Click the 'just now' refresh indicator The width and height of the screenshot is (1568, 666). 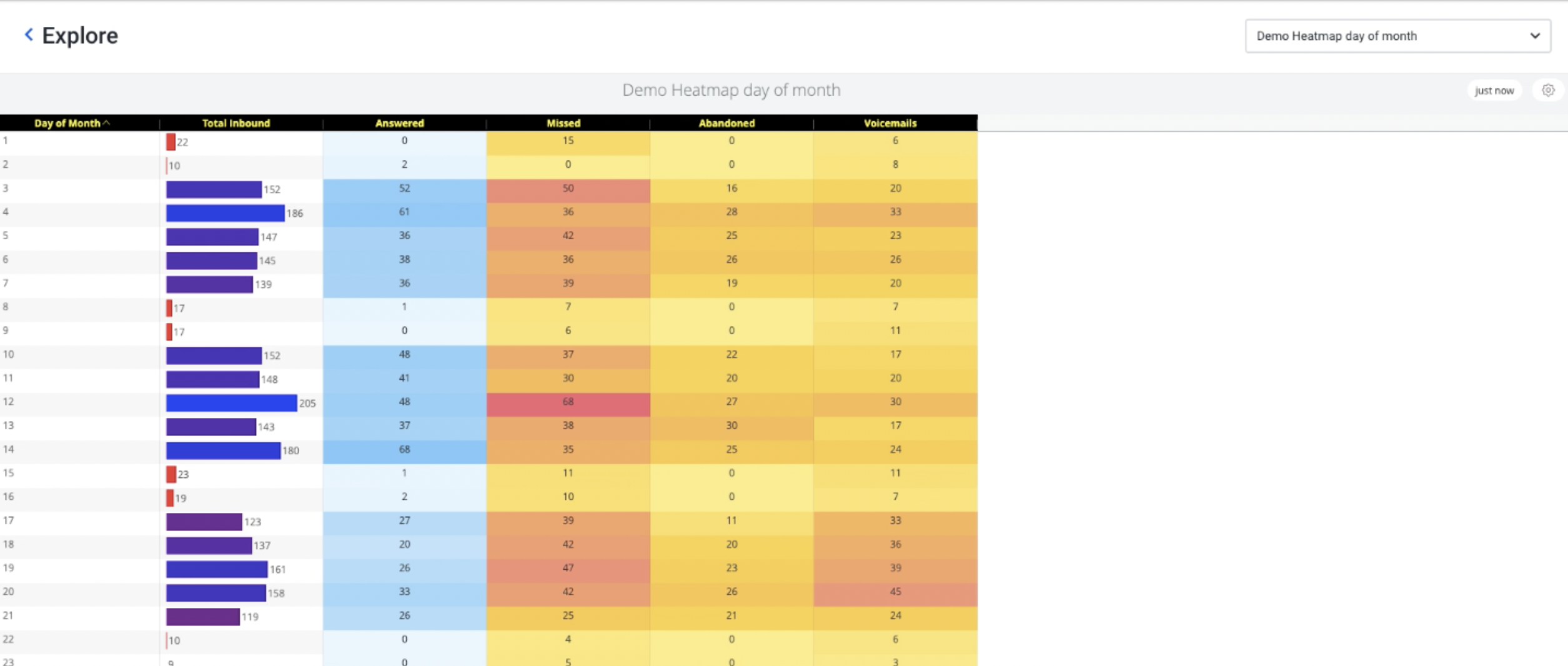1494,90
